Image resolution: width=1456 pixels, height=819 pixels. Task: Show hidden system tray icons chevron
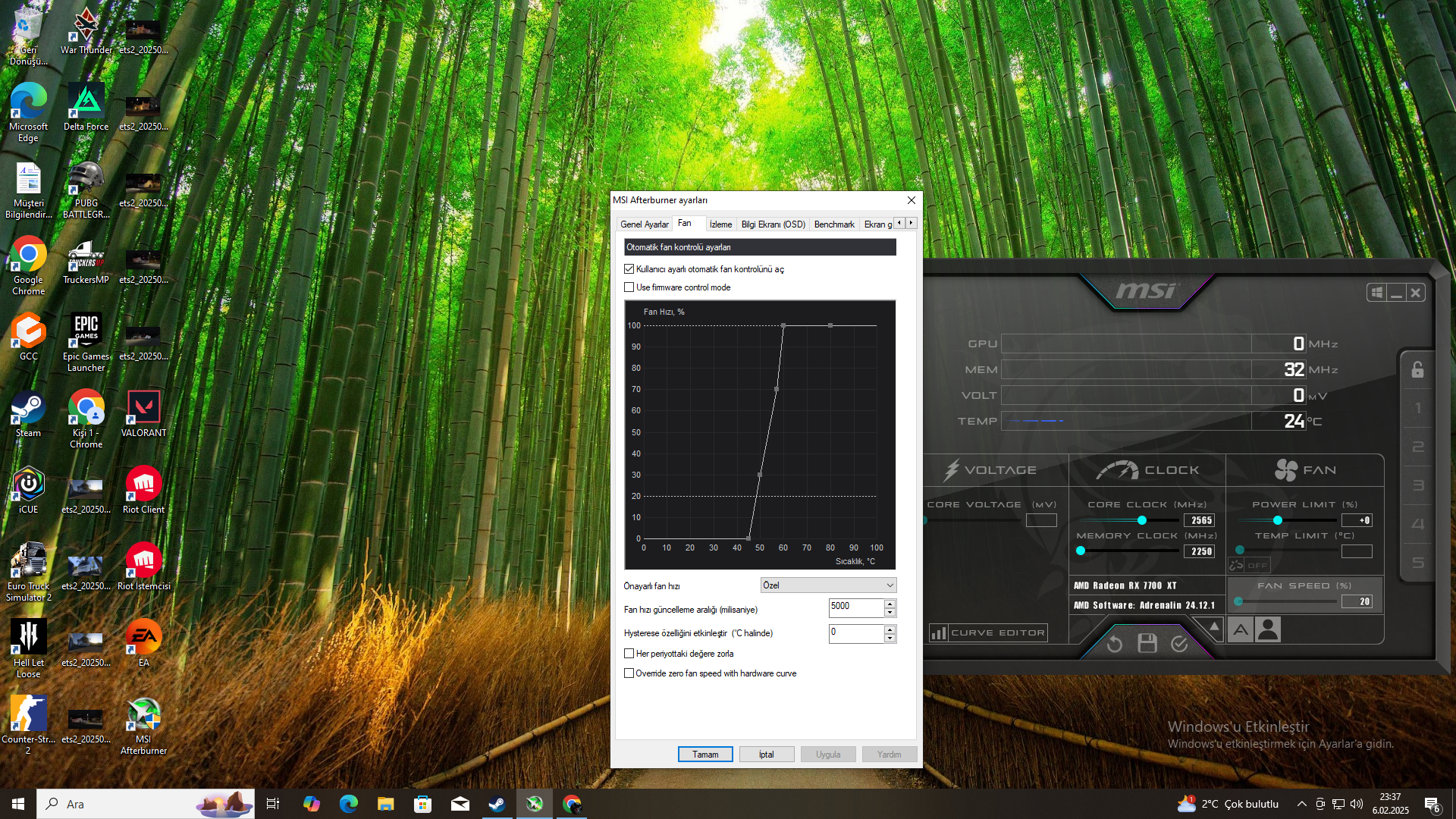[1301, 804]
